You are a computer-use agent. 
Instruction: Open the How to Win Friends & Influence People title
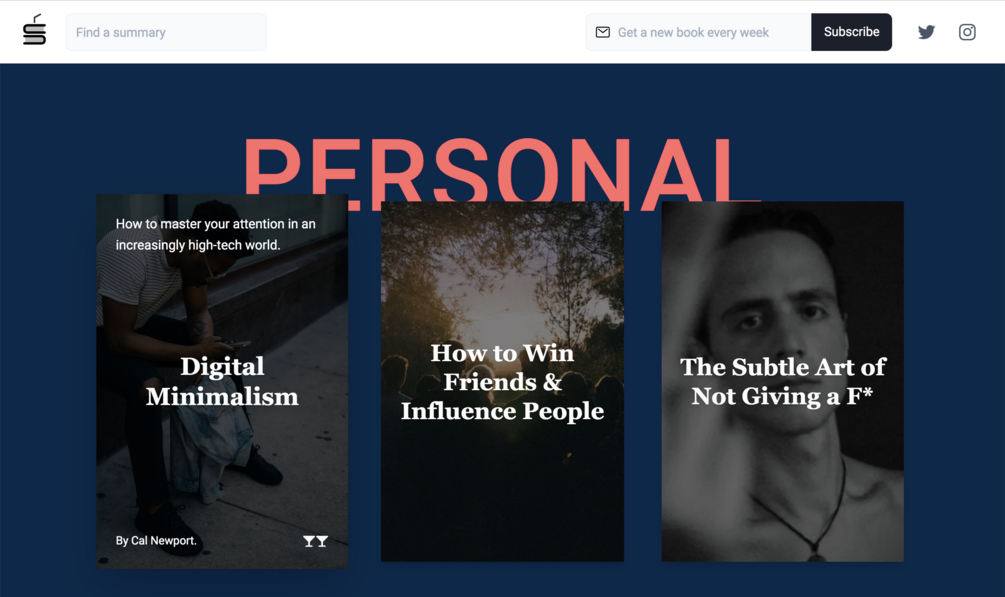(x=502, y=382)
